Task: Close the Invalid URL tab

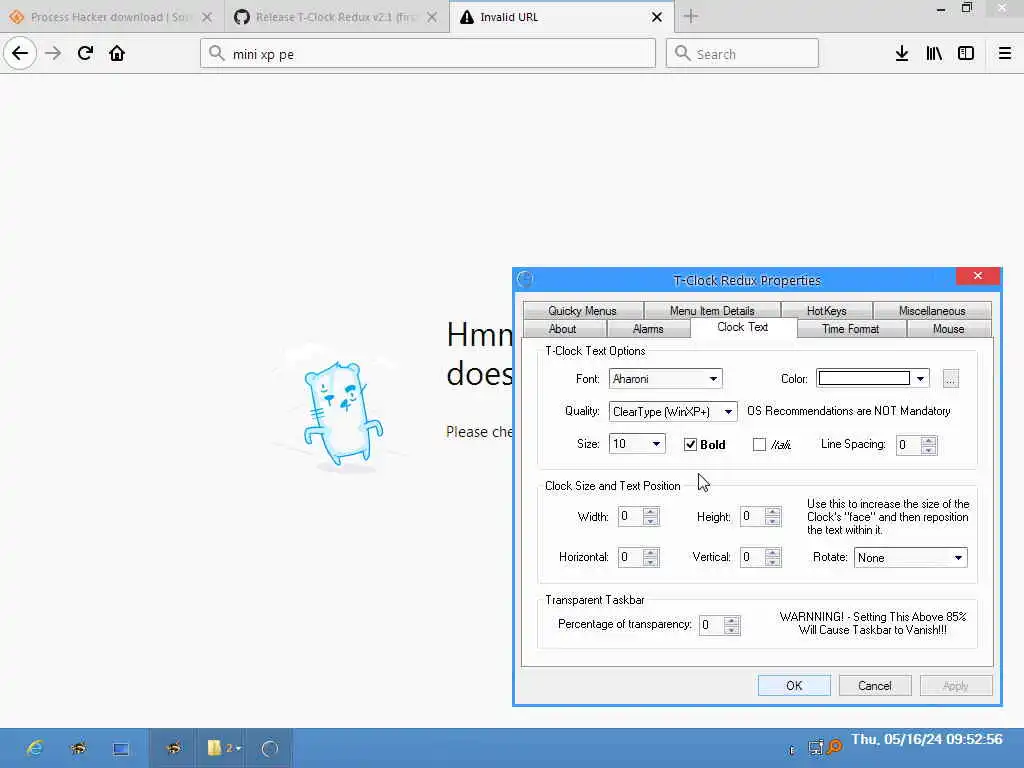Action: 657,18
